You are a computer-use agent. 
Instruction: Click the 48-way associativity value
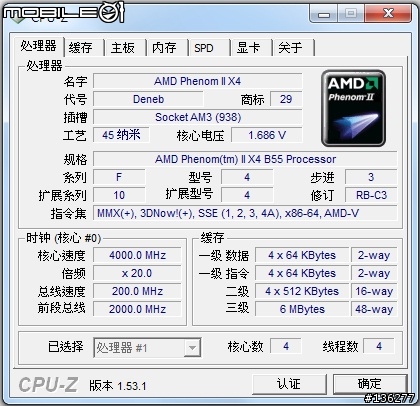[374, 309]
